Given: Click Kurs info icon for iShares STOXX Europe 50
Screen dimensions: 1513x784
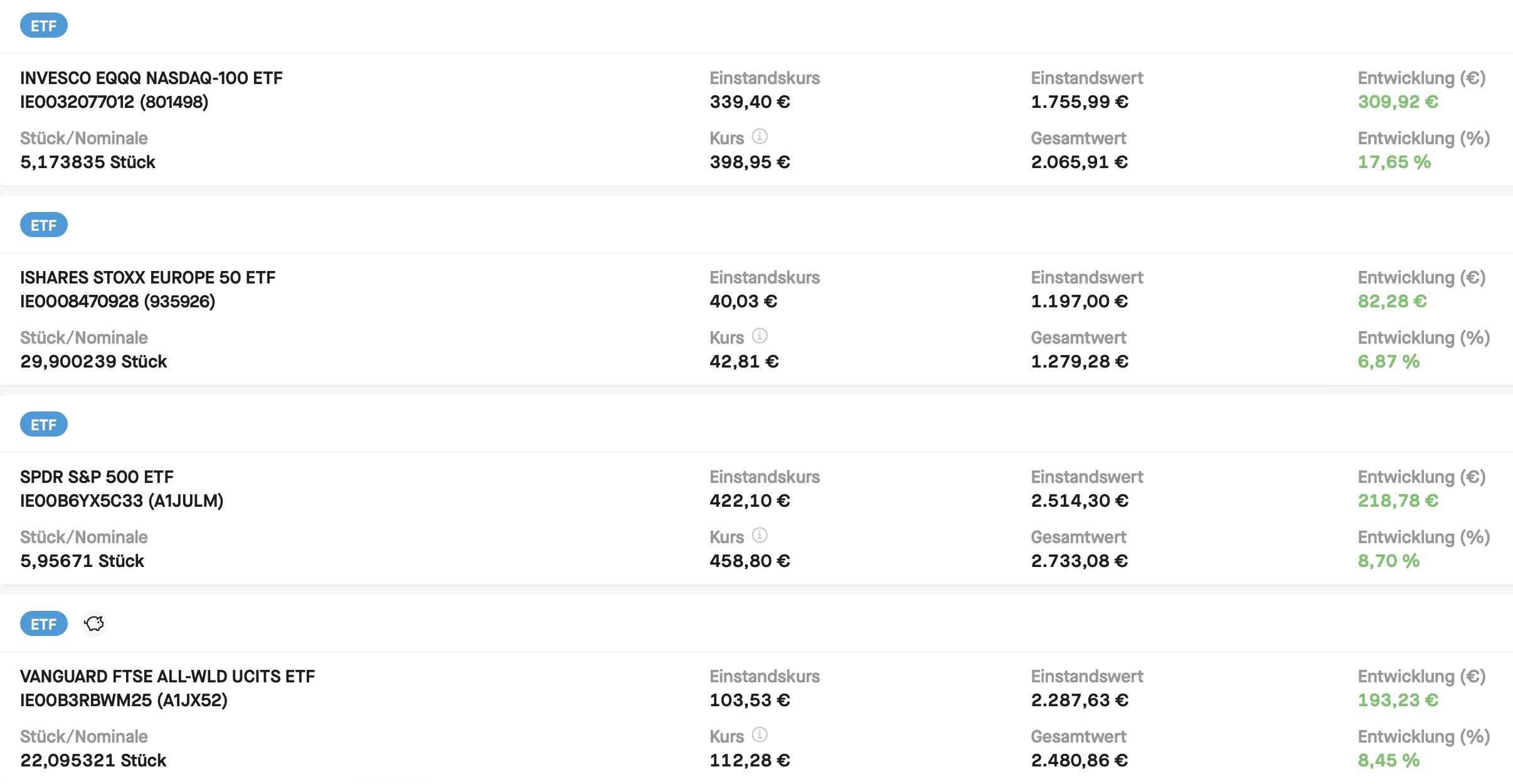Looking at the screenshot, I should coord(760,336).
